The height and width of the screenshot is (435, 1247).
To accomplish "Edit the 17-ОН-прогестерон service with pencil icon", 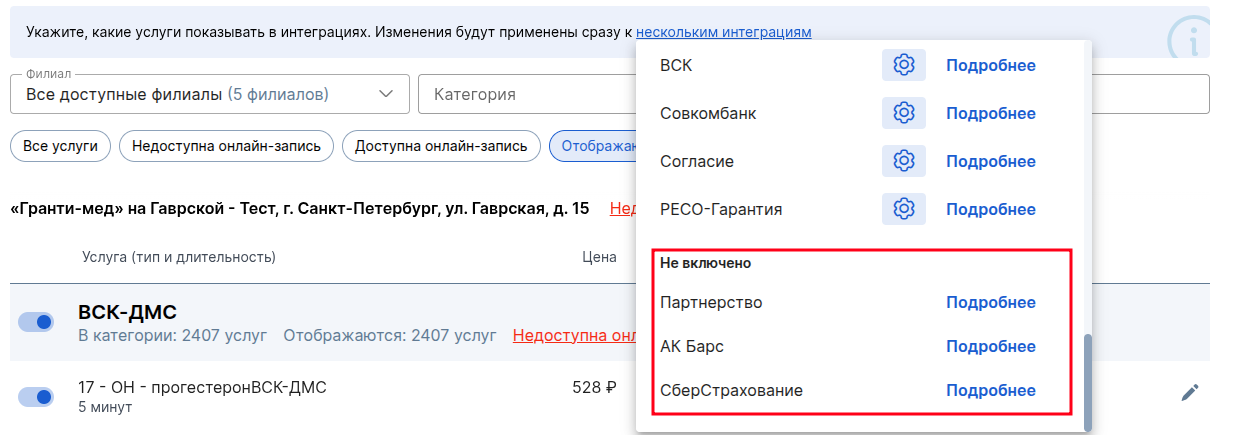I will pos(1189,393).
